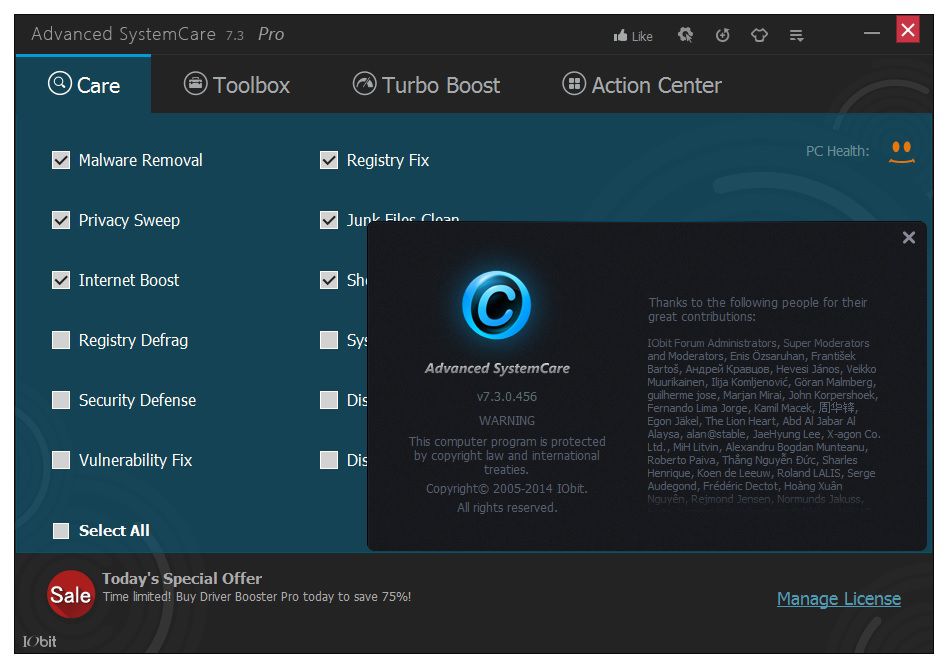The image size is (947, 667).
Task: Enable the Registry Defrag checkbox
Action: pos(61,340)
